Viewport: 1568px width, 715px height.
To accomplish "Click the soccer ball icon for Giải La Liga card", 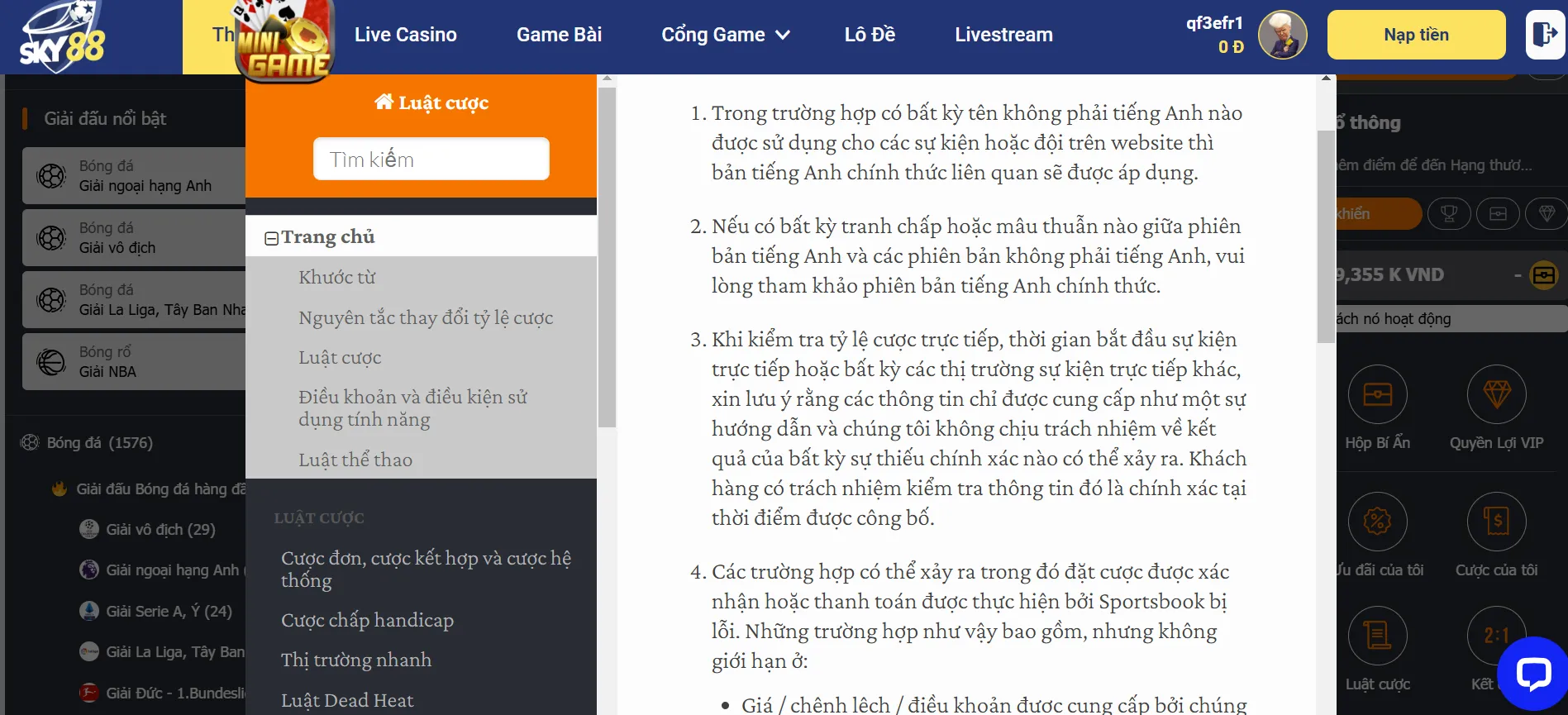I will (x=51, y=299).
